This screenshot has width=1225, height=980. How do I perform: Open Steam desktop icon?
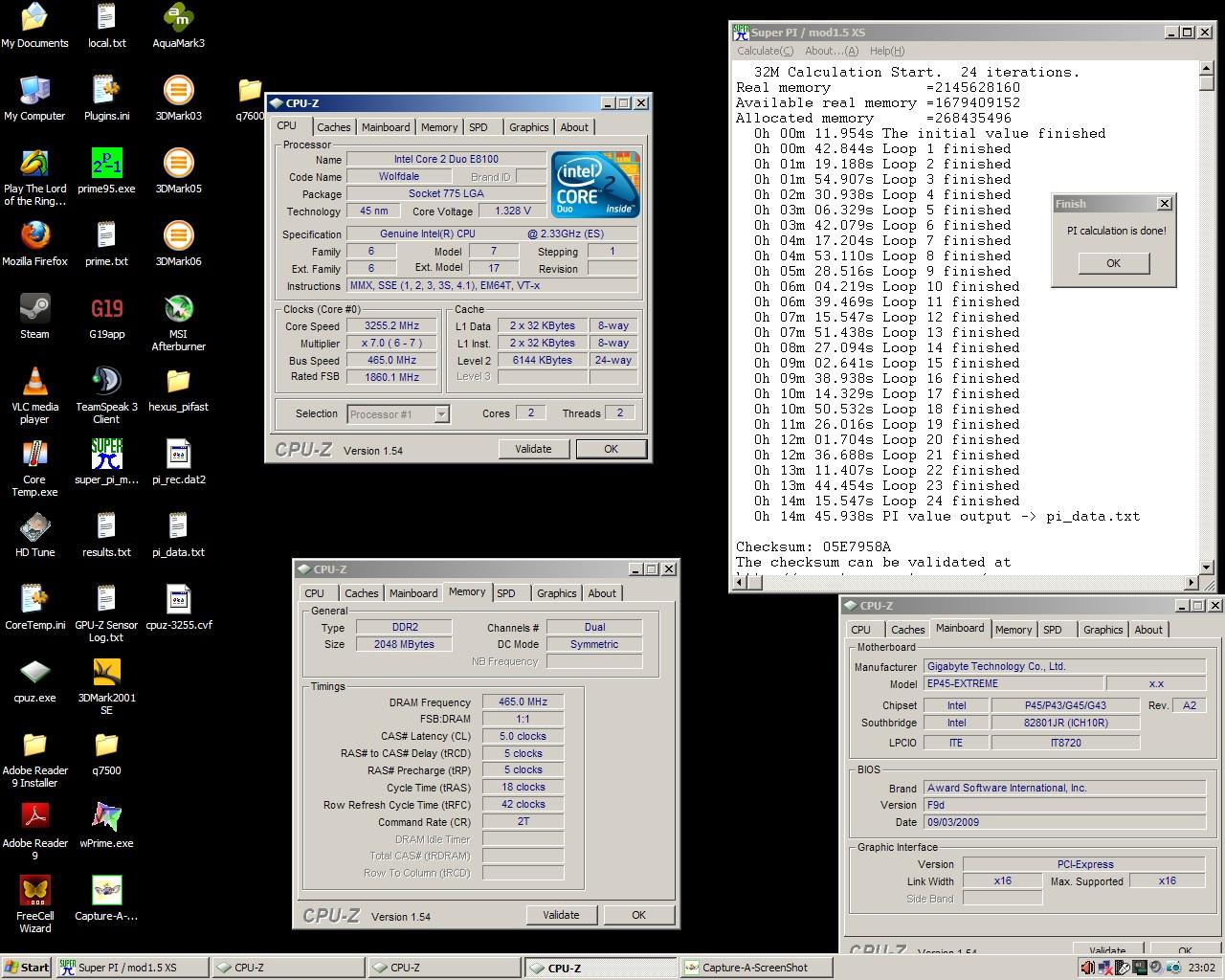pyautogui.click(x=34, y=317)
